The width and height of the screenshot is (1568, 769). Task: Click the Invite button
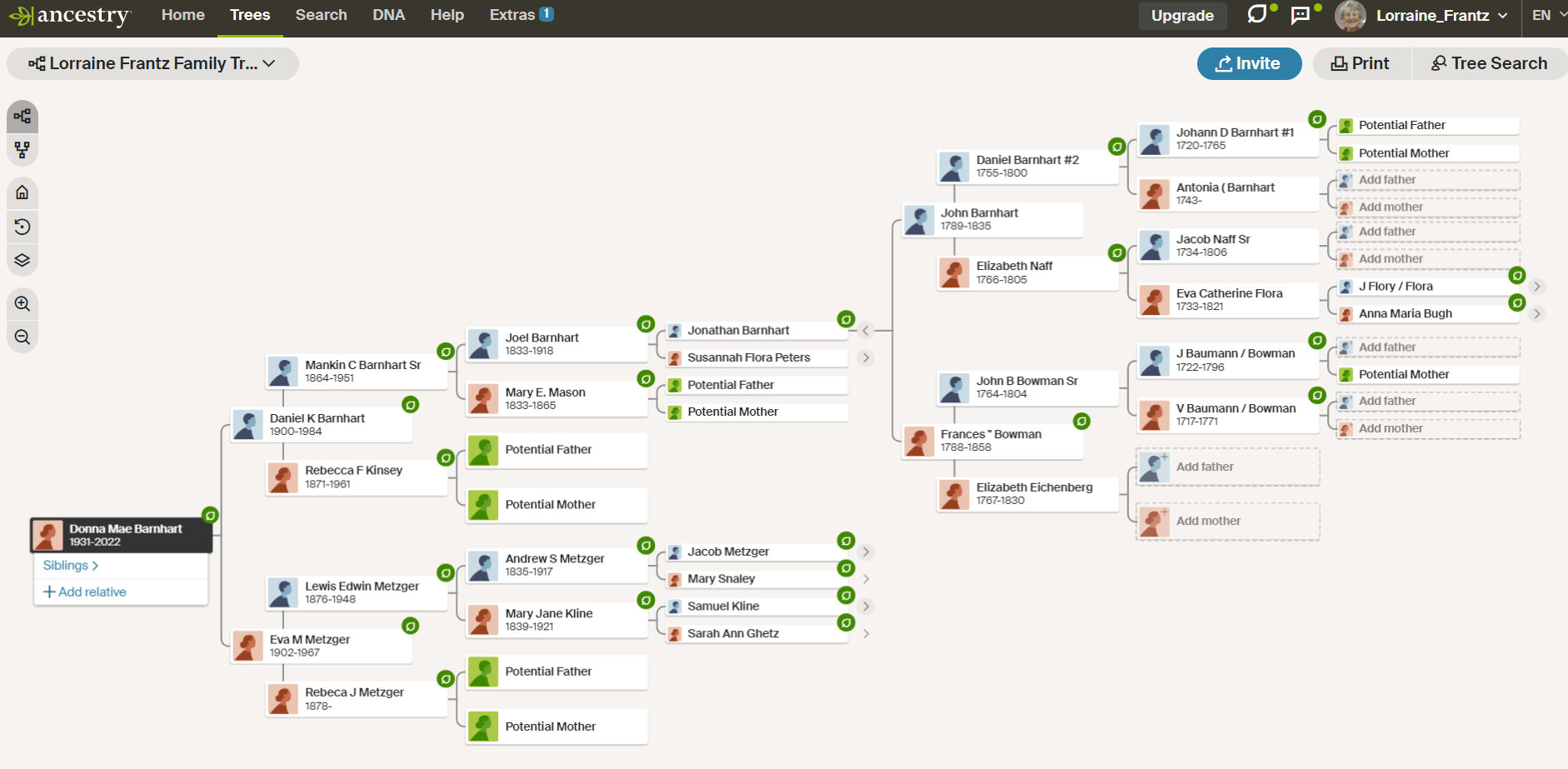(1248, 63)
